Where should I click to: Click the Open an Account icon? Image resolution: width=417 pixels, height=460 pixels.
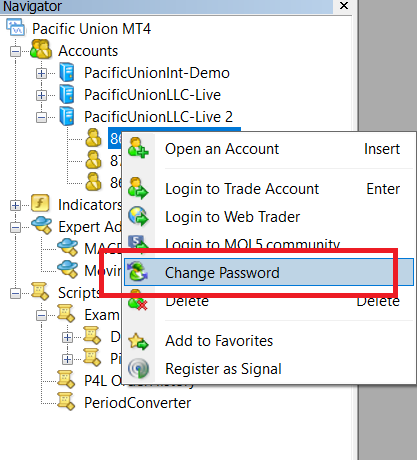coord(138,148)
